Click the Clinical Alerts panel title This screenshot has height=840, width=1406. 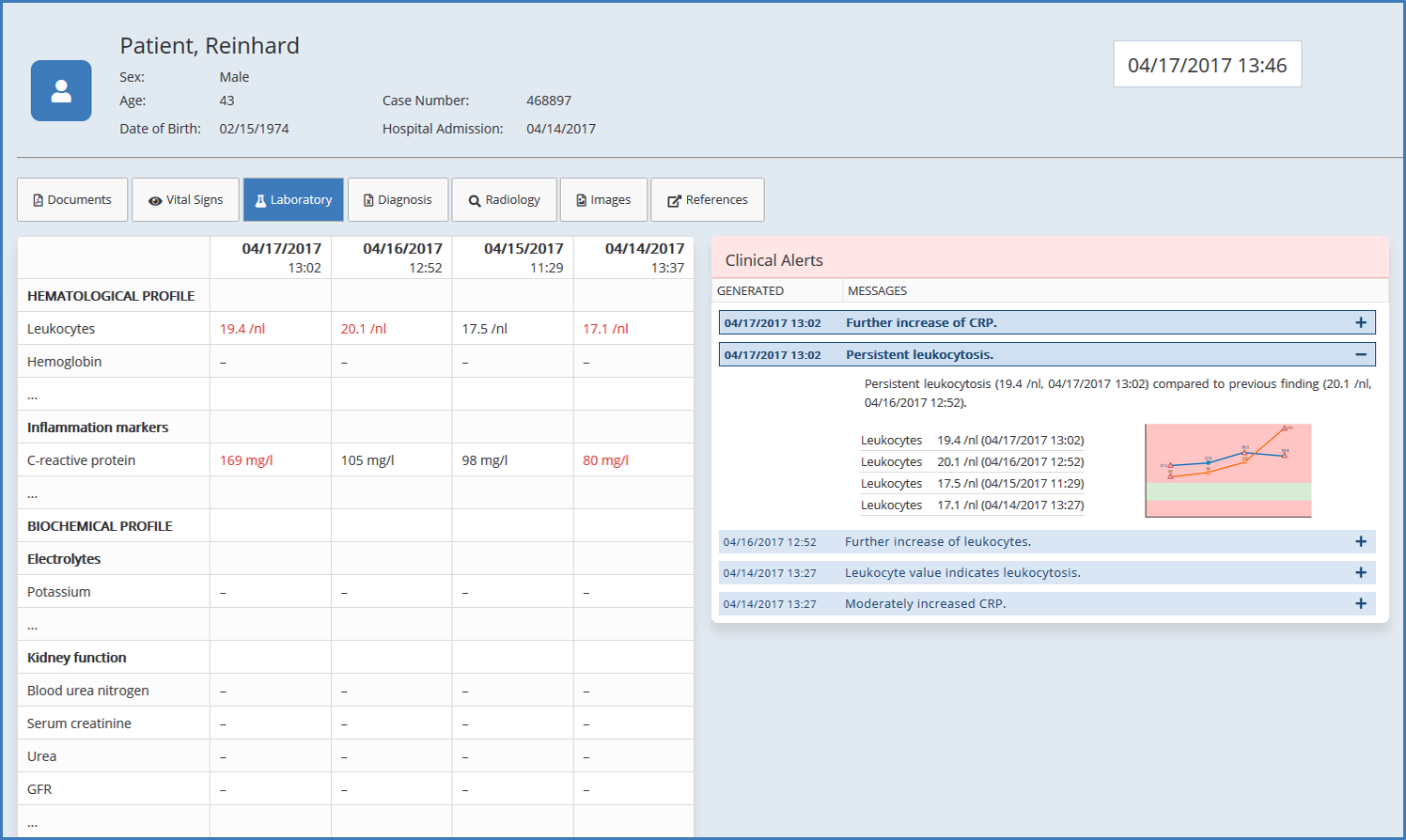tap(774, 260)
